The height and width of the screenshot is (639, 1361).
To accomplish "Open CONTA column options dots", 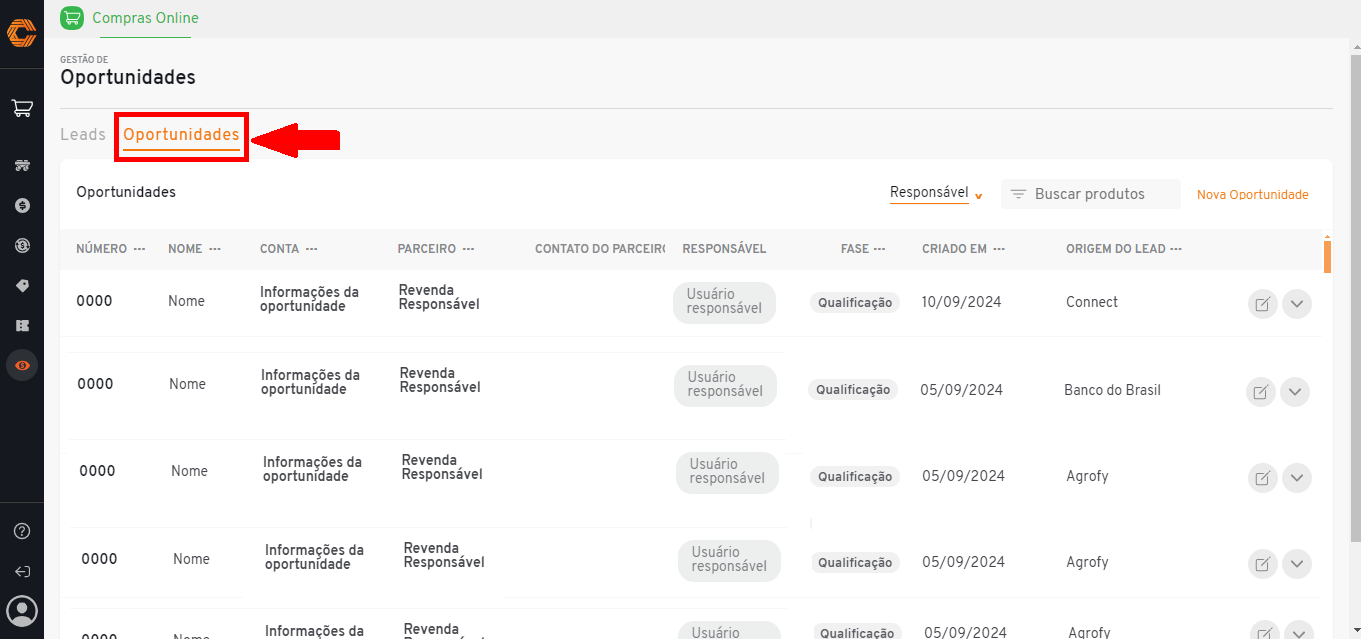I will pos(311,249).
